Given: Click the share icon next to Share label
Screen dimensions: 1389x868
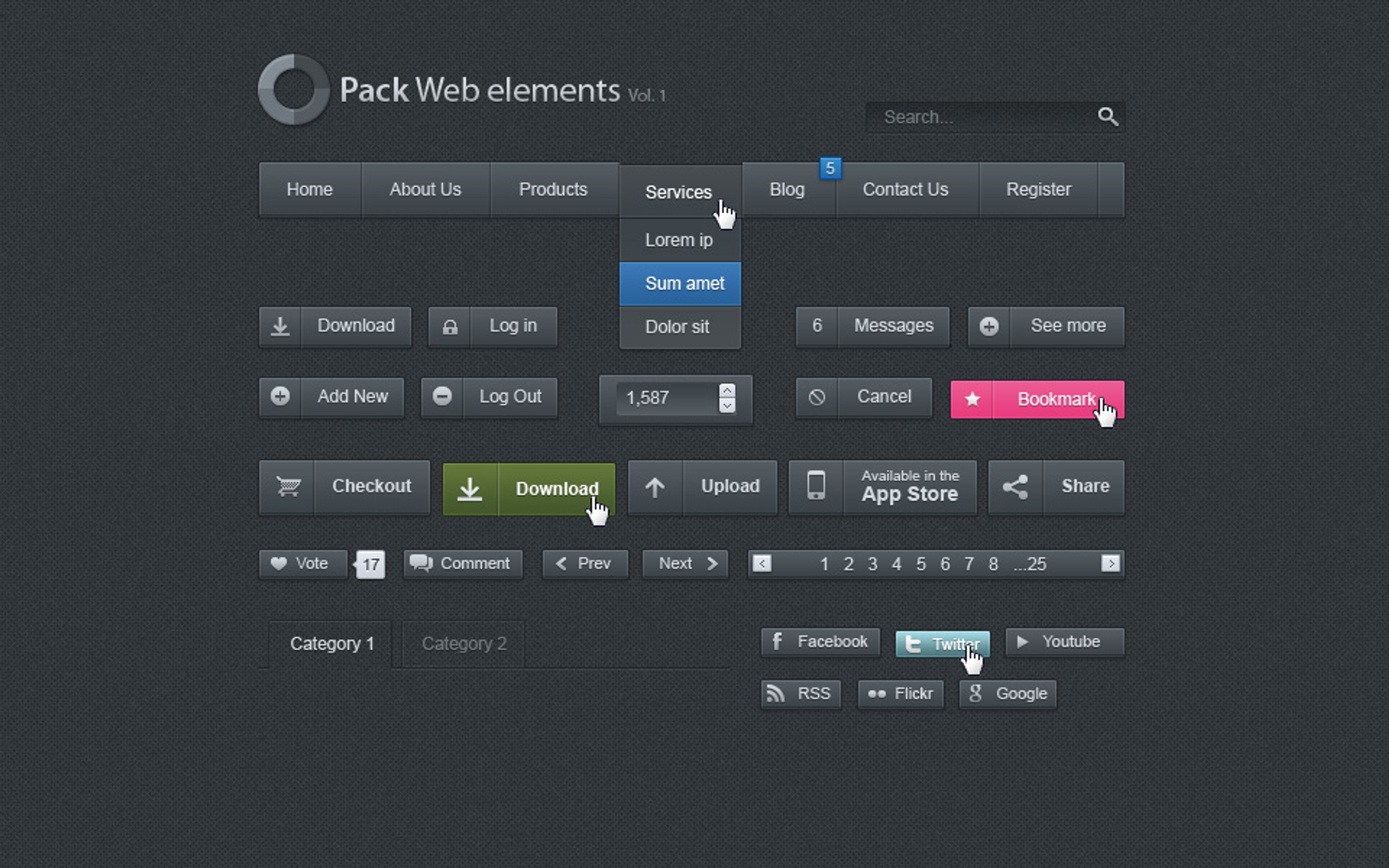Looking at the screenshot, I should (1016, 487).
